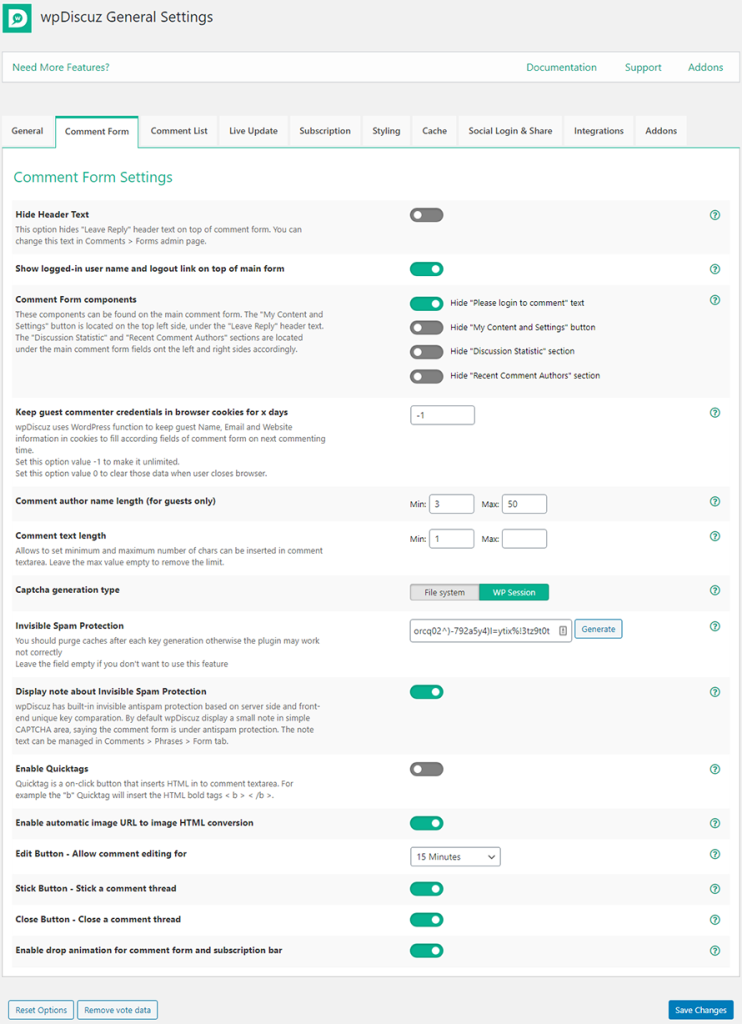This screenshot has width=742, height=1024.
Task: Click the Remove vote data button
Action: pyautogui.click(x=118, y=1010)
